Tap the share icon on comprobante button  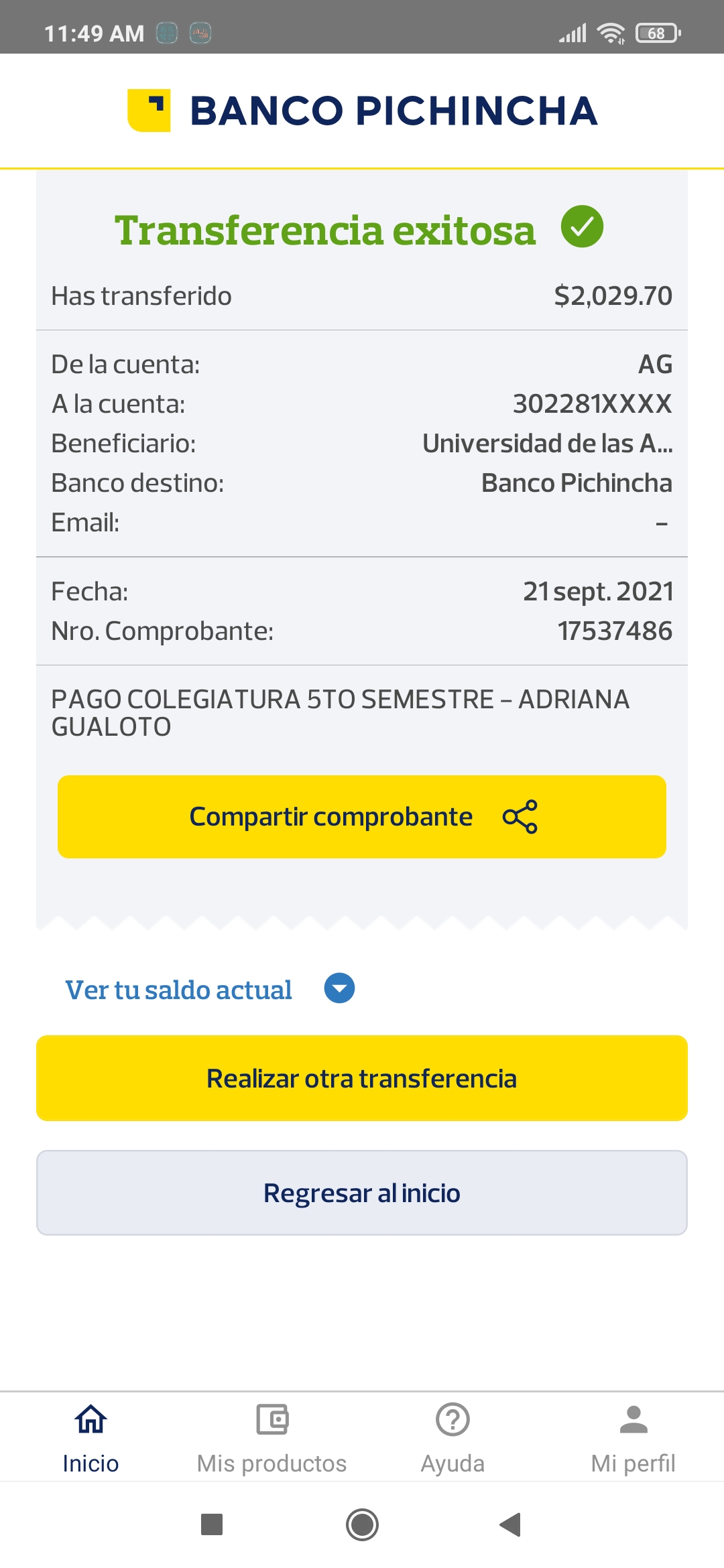[x=520, y=817]
